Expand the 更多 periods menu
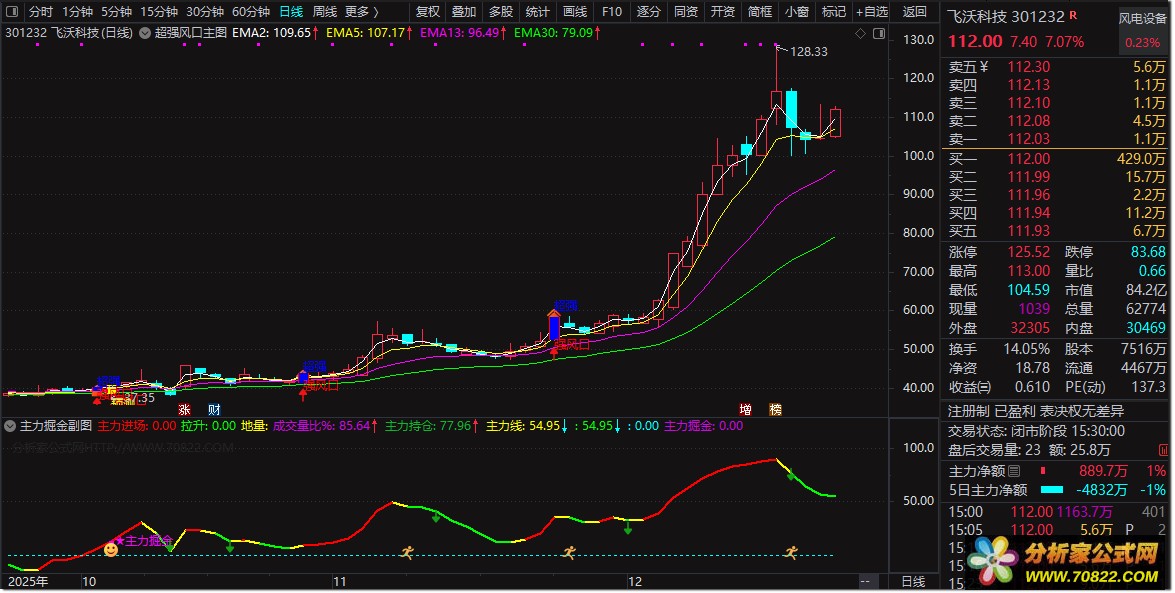This screenshot has height=593, width=1175. pos(361,11)
